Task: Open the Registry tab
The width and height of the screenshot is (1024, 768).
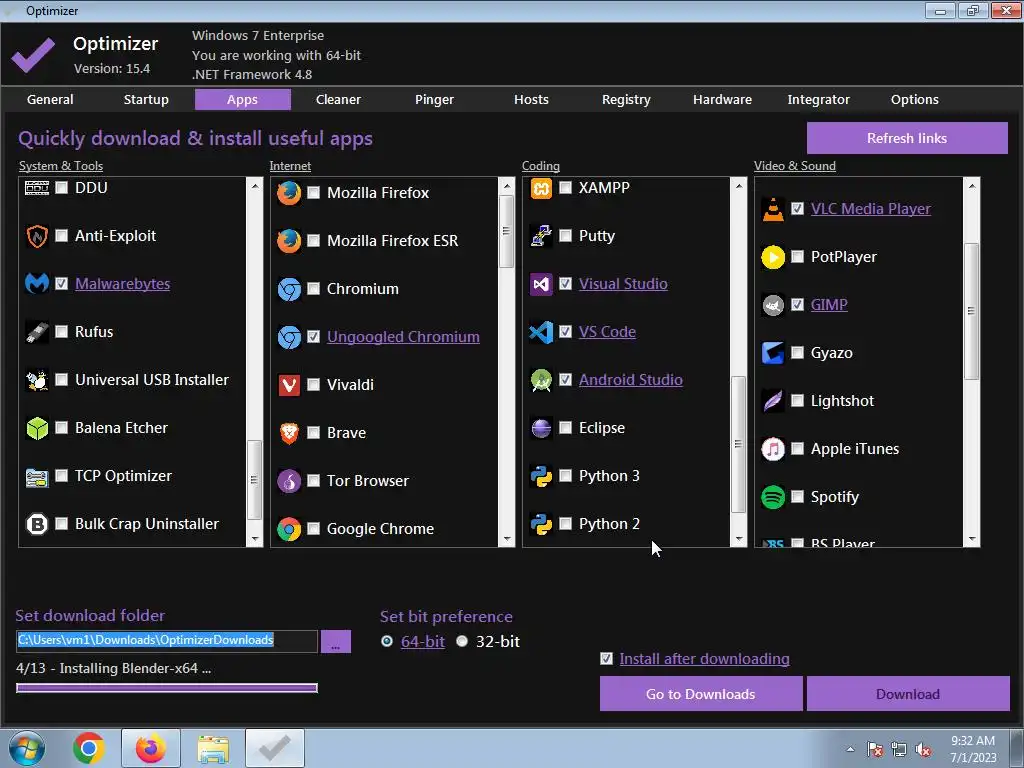Action: coord(626,99)
